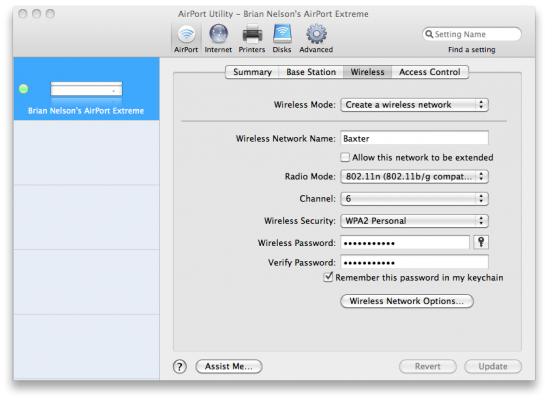Click the 'Wireless Mode:' label
Screen dimensions: 548x400
click(x=304, y=105)
